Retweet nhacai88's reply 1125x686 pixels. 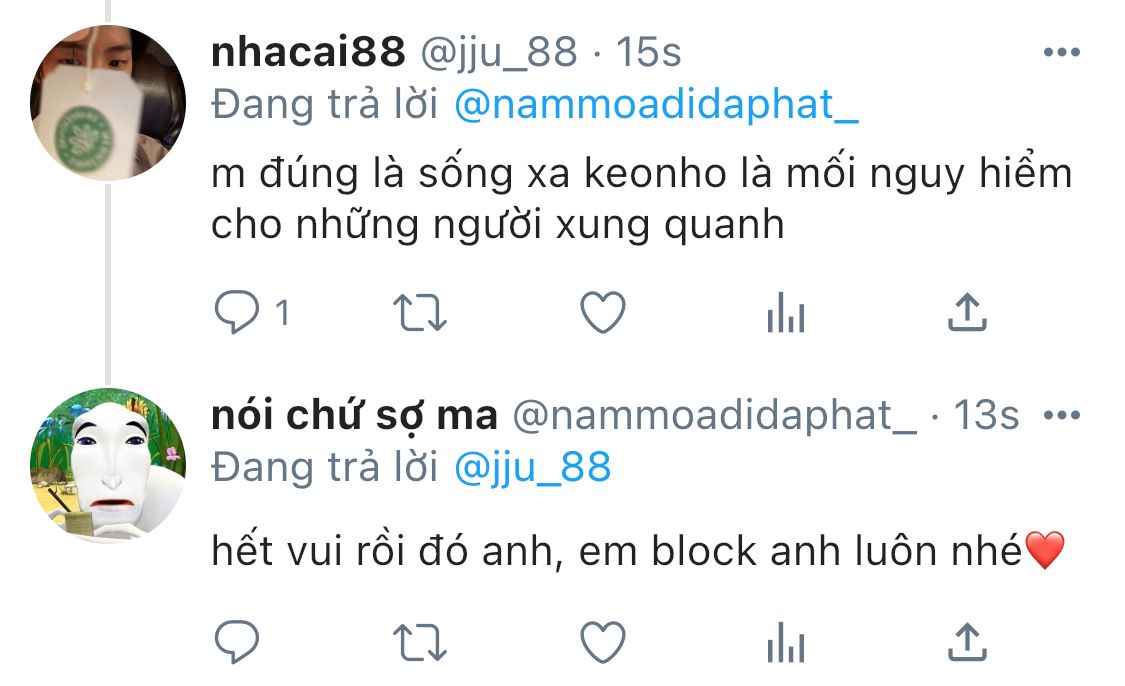420,313
